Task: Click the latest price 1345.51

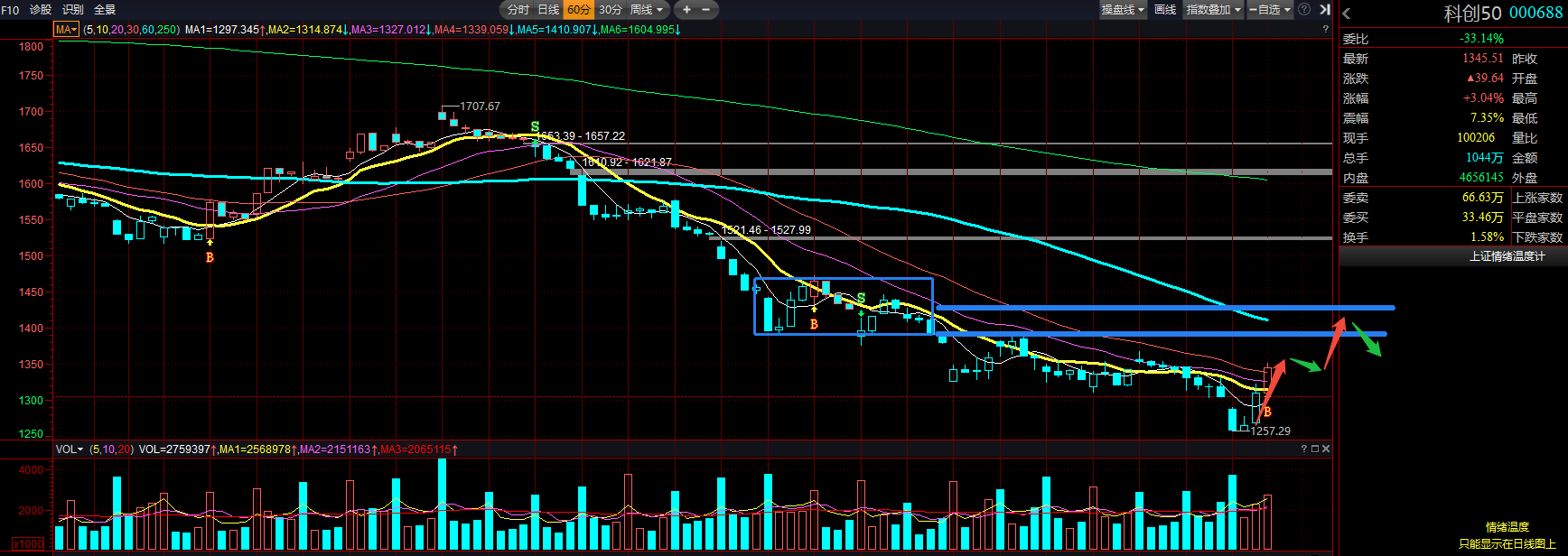Action: [1483, 59]
